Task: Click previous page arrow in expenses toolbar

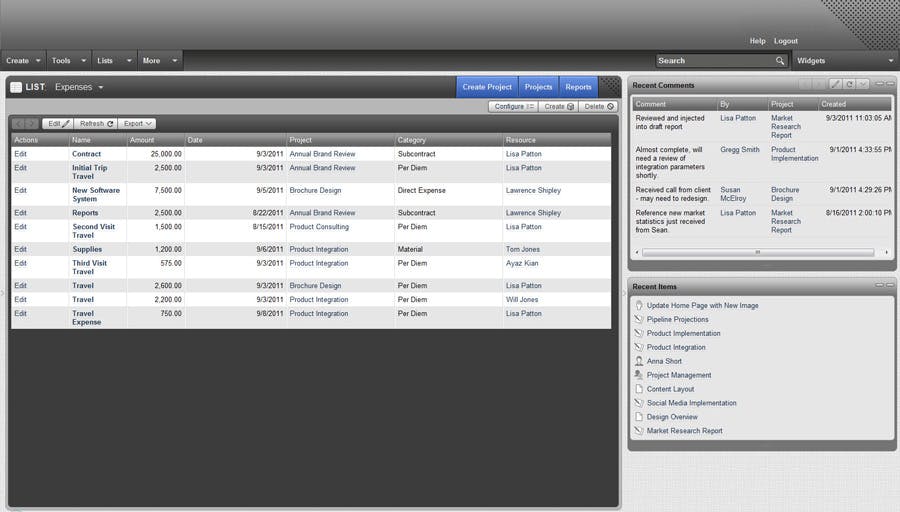Action: click(x=19, y=123)
